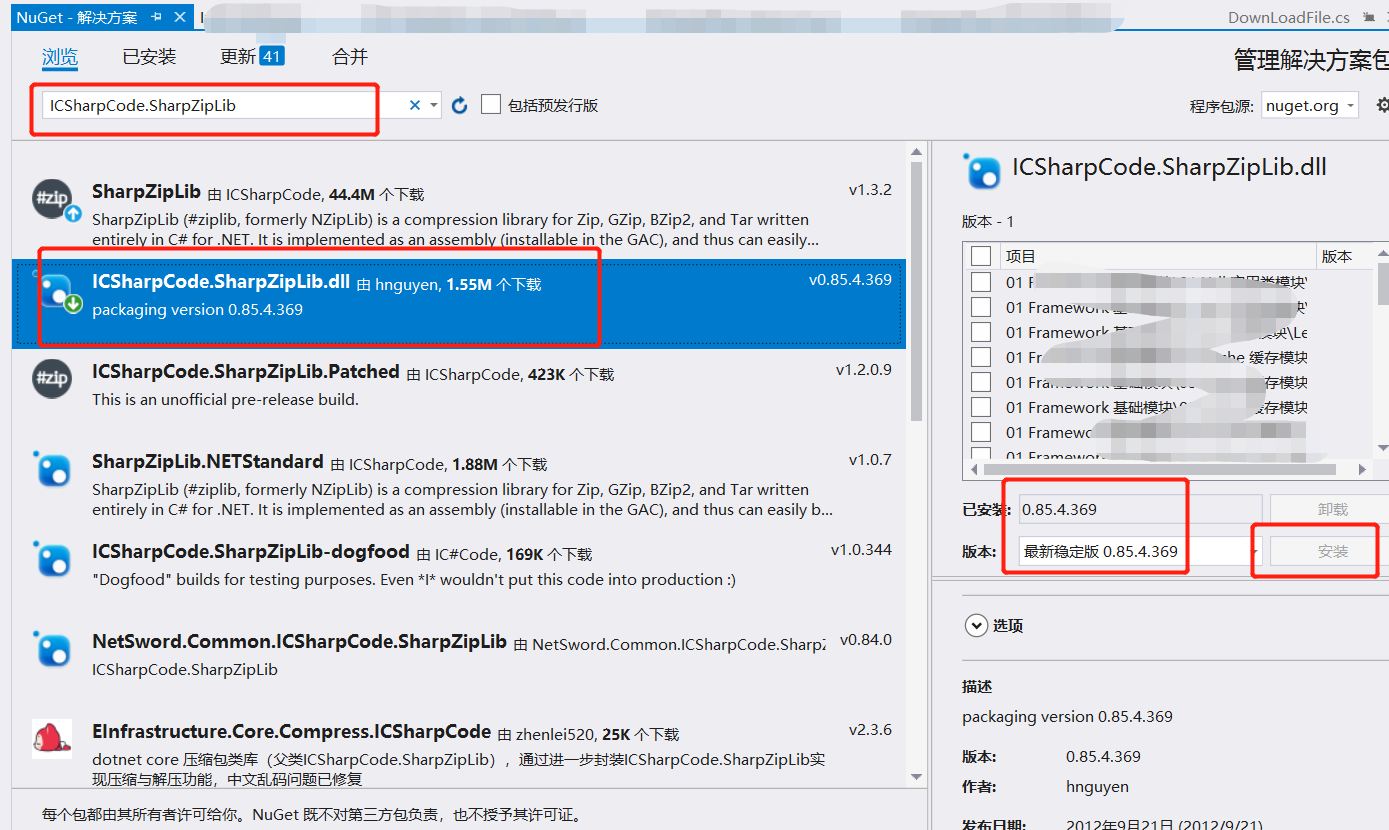The image size is (1389, 830).
Task: Clear the package search text
Action: click(415, 105)
